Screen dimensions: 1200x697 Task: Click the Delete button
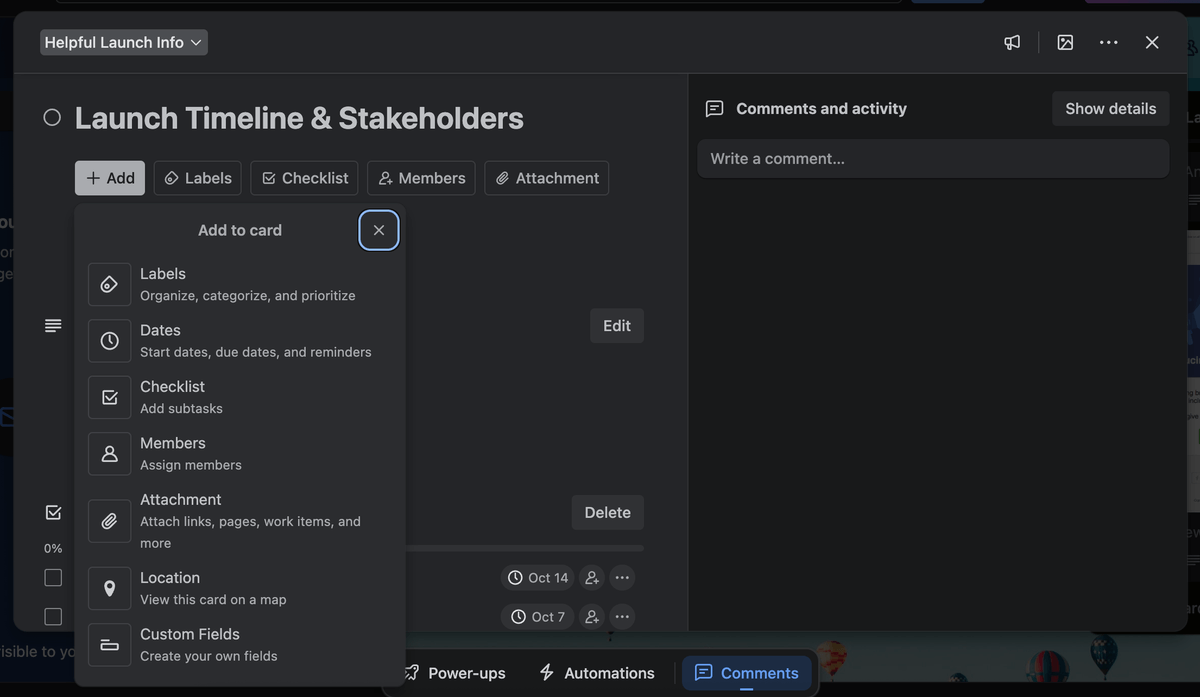(607, 512)
